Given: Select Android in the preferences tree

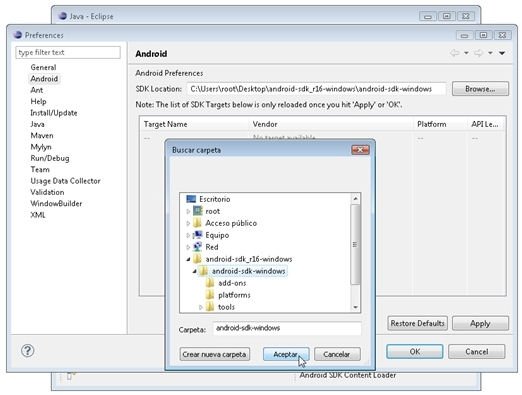Looking at the screenshot, I should (44, 79).
